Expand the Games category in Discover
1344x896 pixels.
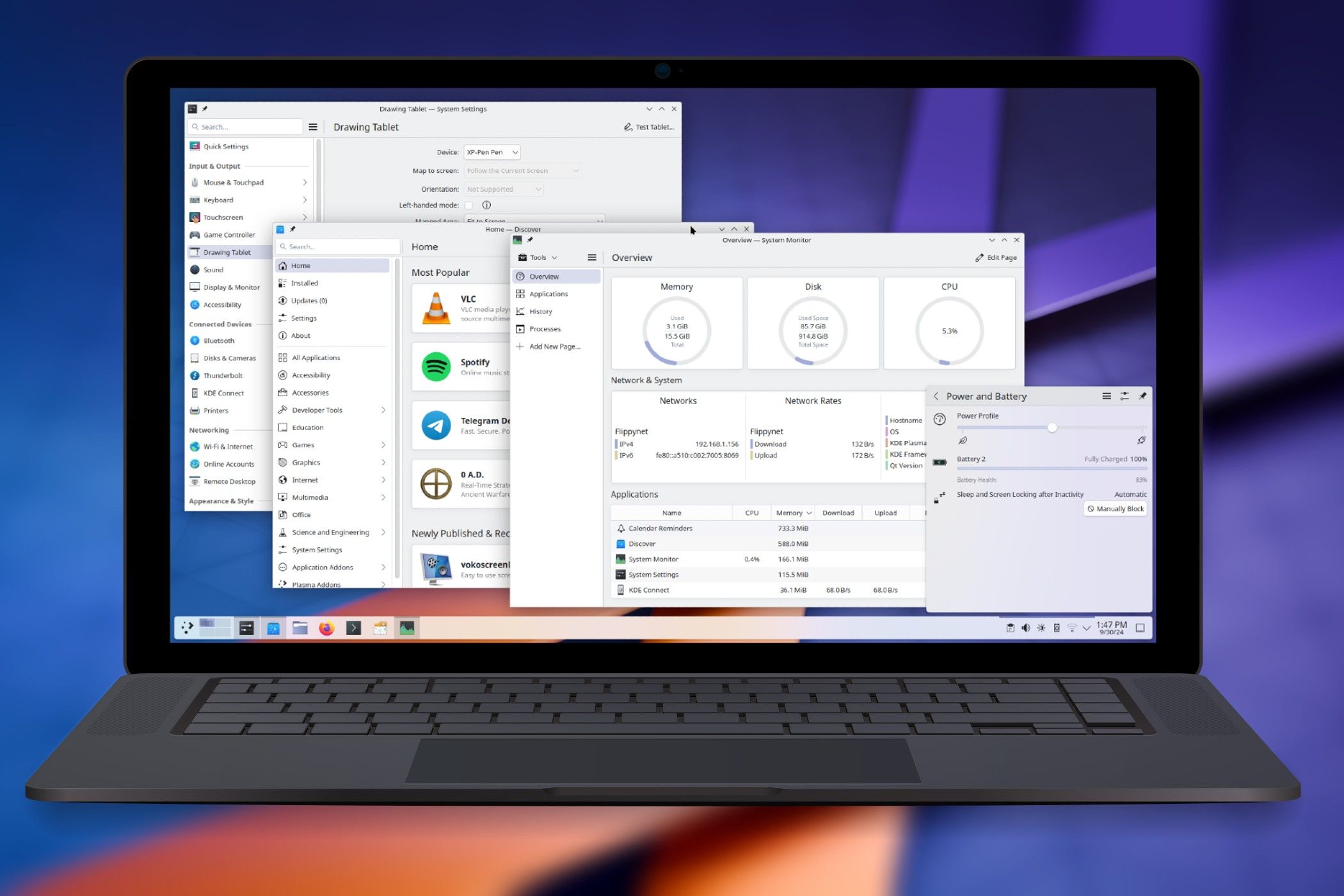pyautogui.click(x=383, y=445)
